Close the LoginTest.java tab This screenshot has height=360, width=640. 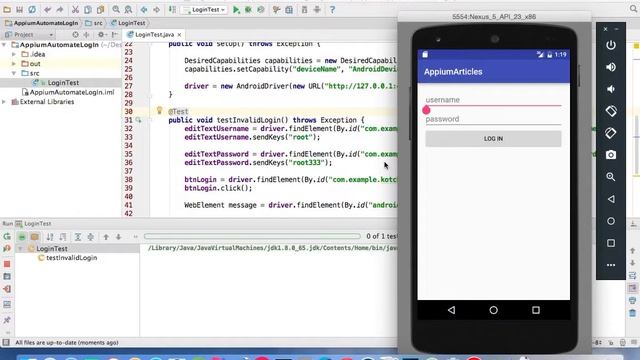179,35
